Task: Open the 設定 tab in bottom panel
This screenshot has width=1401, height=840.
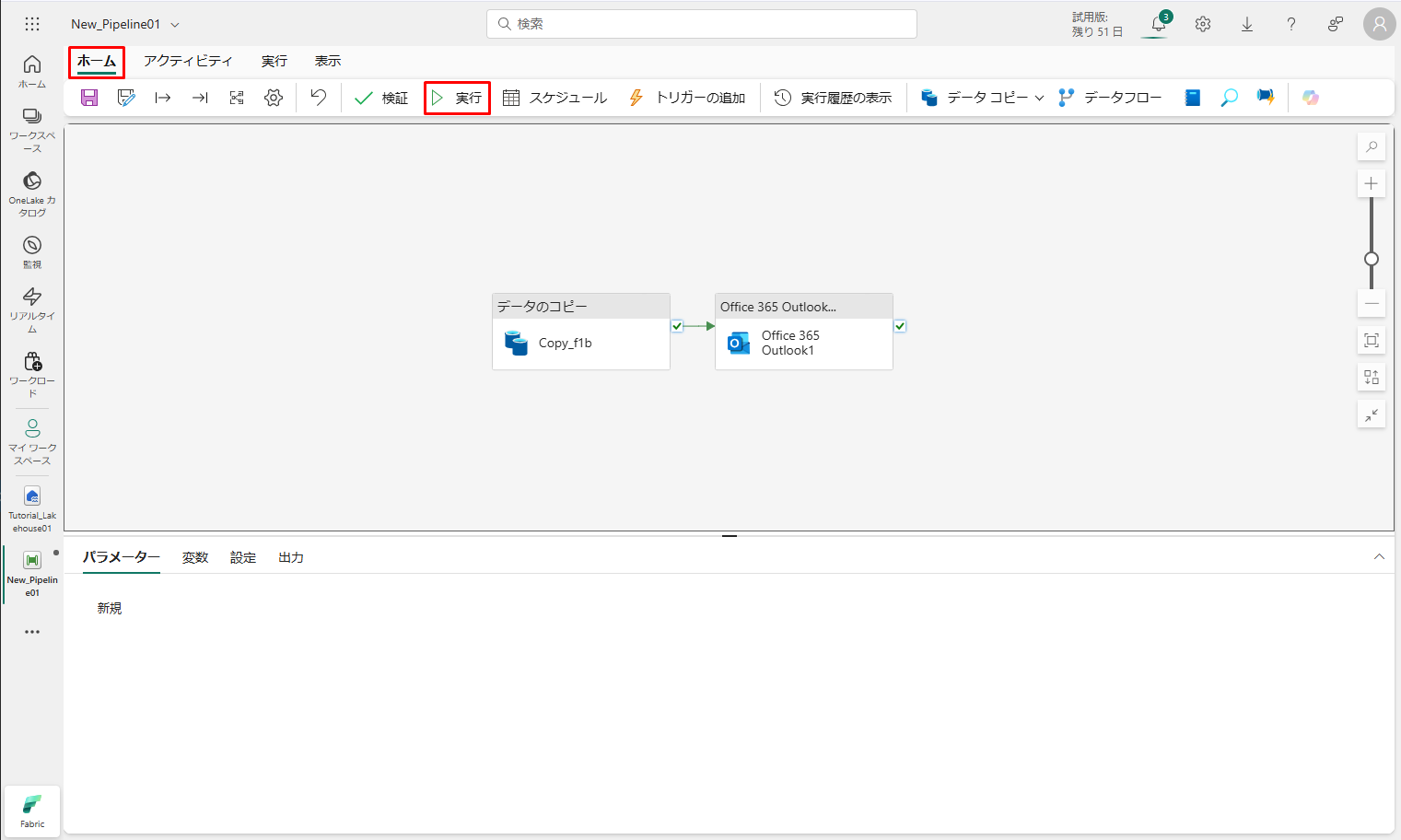Action: pyautogui.click(x=243, y=557)
